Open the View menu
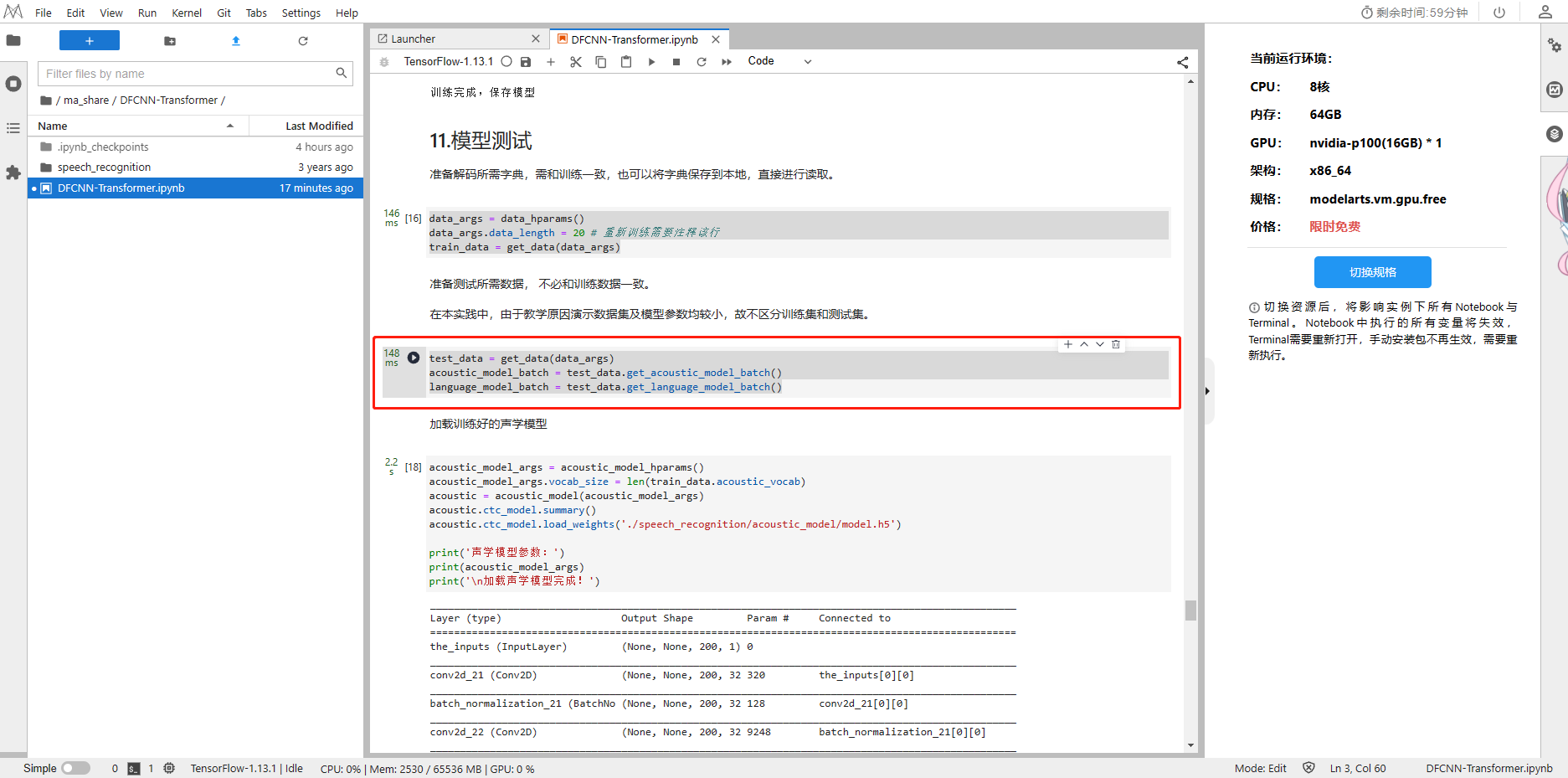1568x778 pixels. pyautogui.click(x=111, y=13)
